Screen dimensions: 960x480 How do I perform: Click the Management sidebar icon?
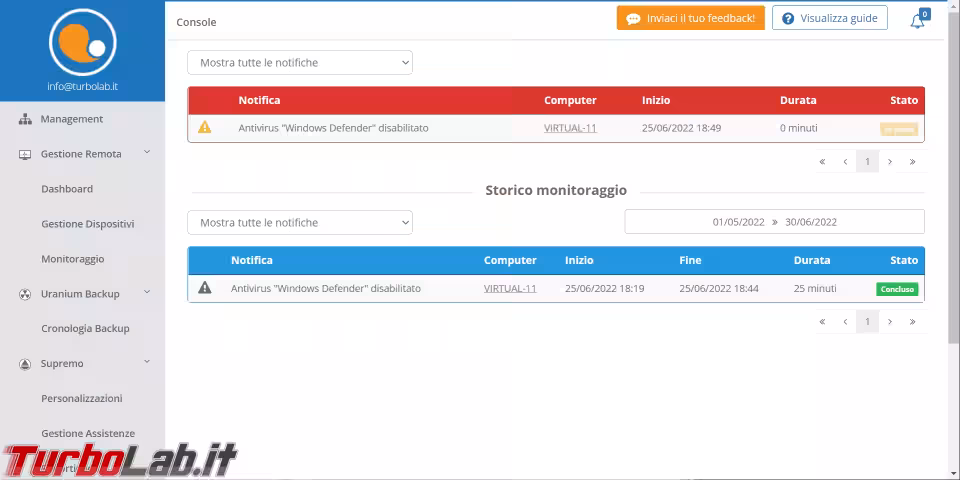[x=25, y=119]
